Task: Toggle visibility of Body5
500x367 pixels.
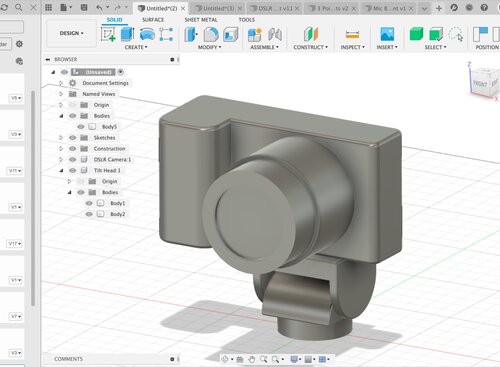Action: pyautogui.click(x=81, y=127)
